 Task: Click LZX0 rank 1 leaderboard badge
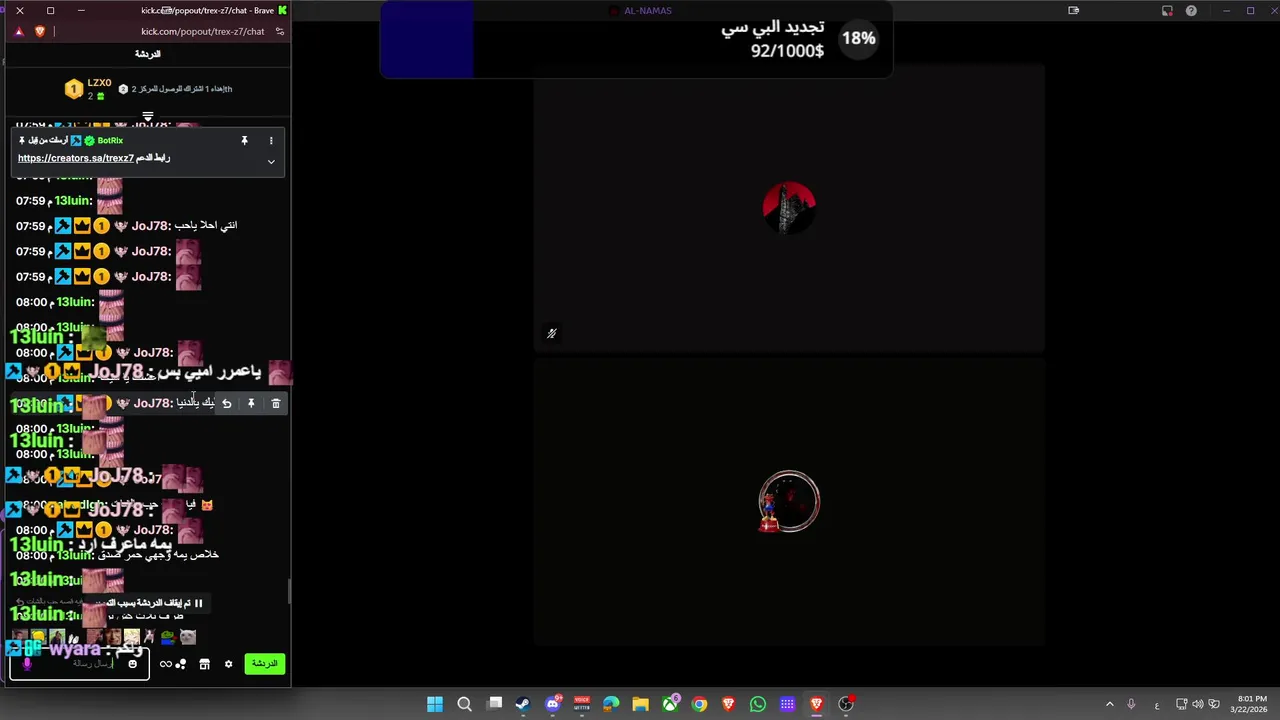tap(73, 89)
